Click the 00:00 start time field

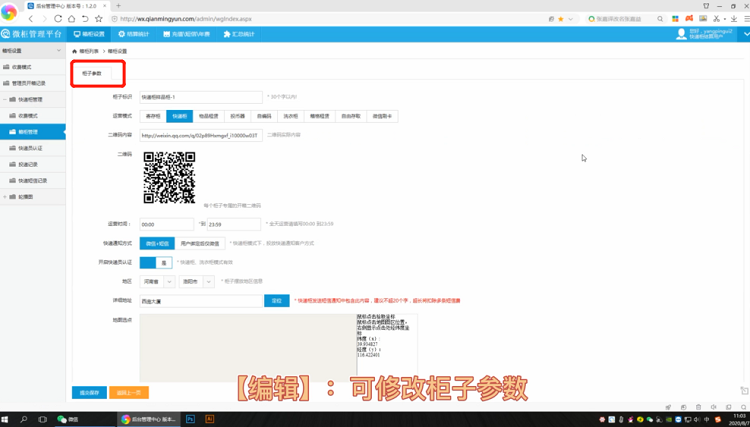click(x=166, y=224)
